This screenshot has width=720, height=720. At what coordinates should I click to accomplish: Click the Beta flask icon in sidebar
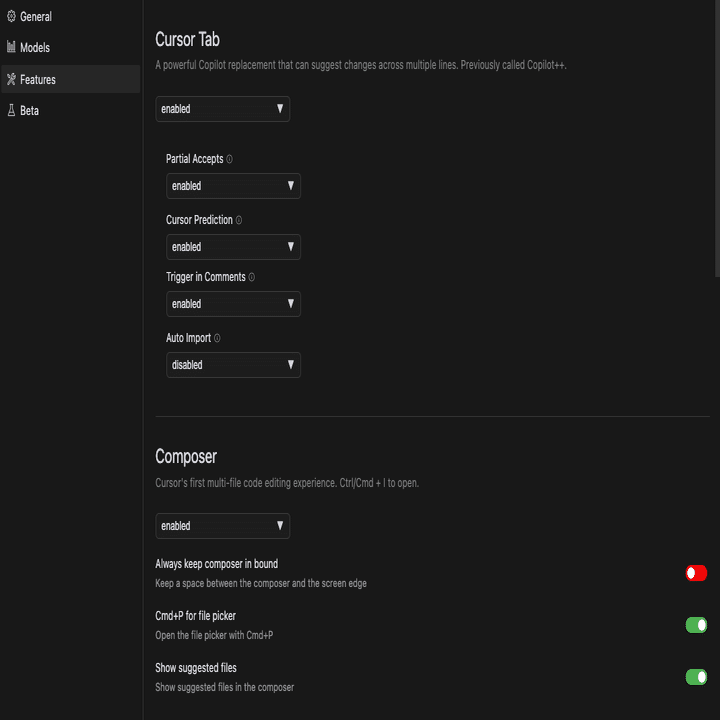11,110
